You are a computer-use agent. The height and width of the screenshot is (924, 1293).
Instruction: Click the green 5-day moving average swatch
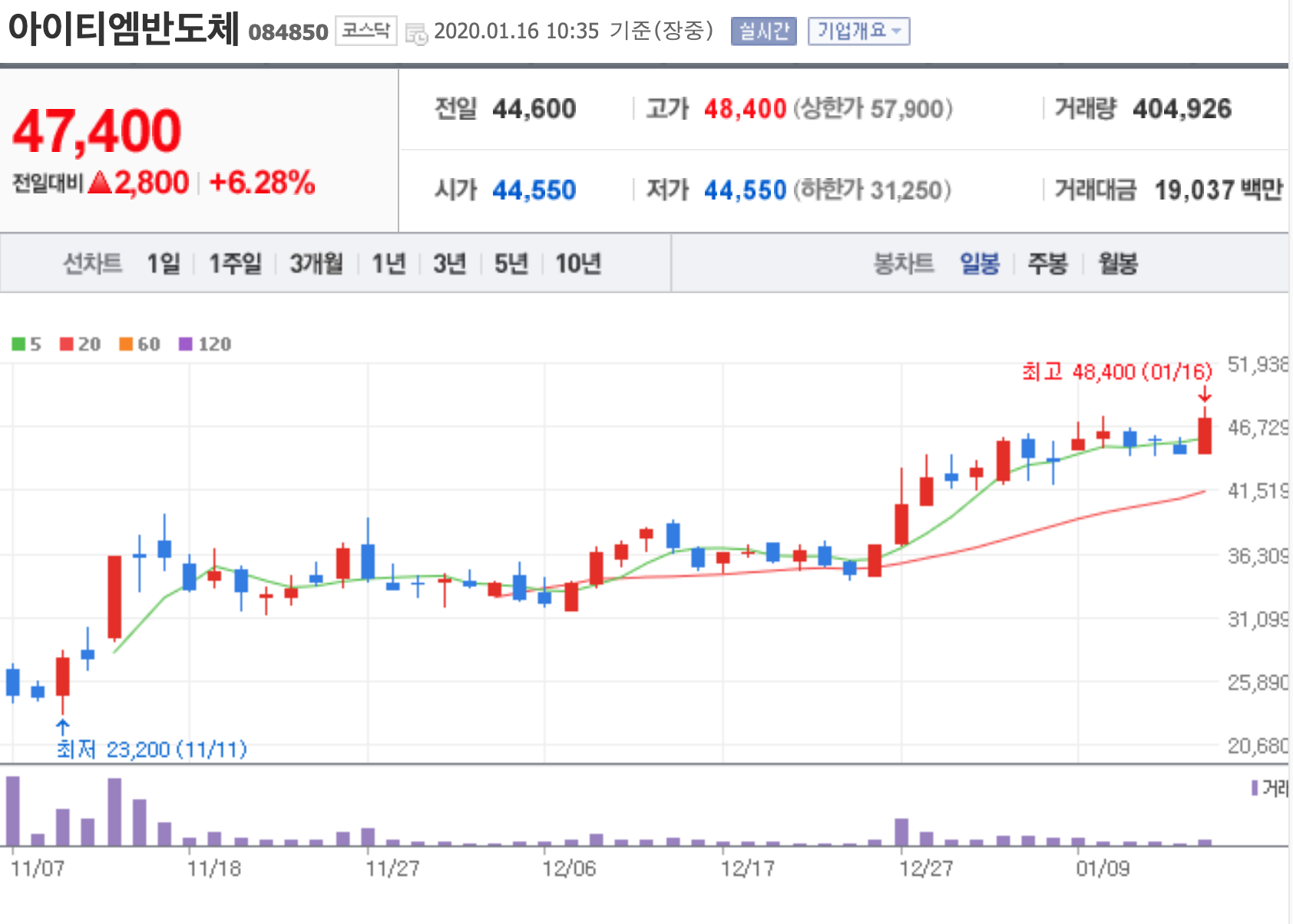[x=18, y=344]
